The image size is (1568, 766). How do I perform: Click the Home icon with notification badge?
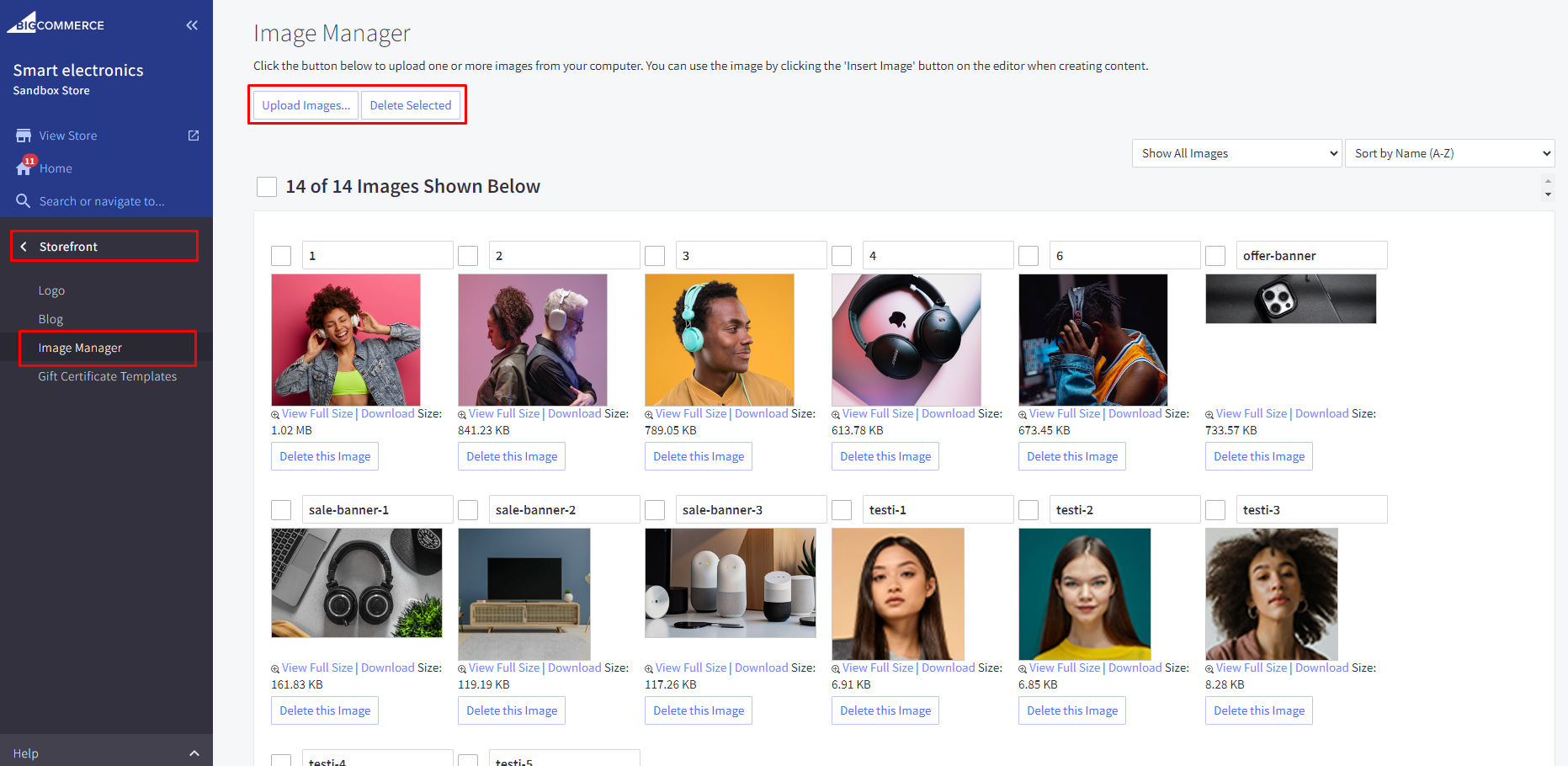tap(24, 168)
